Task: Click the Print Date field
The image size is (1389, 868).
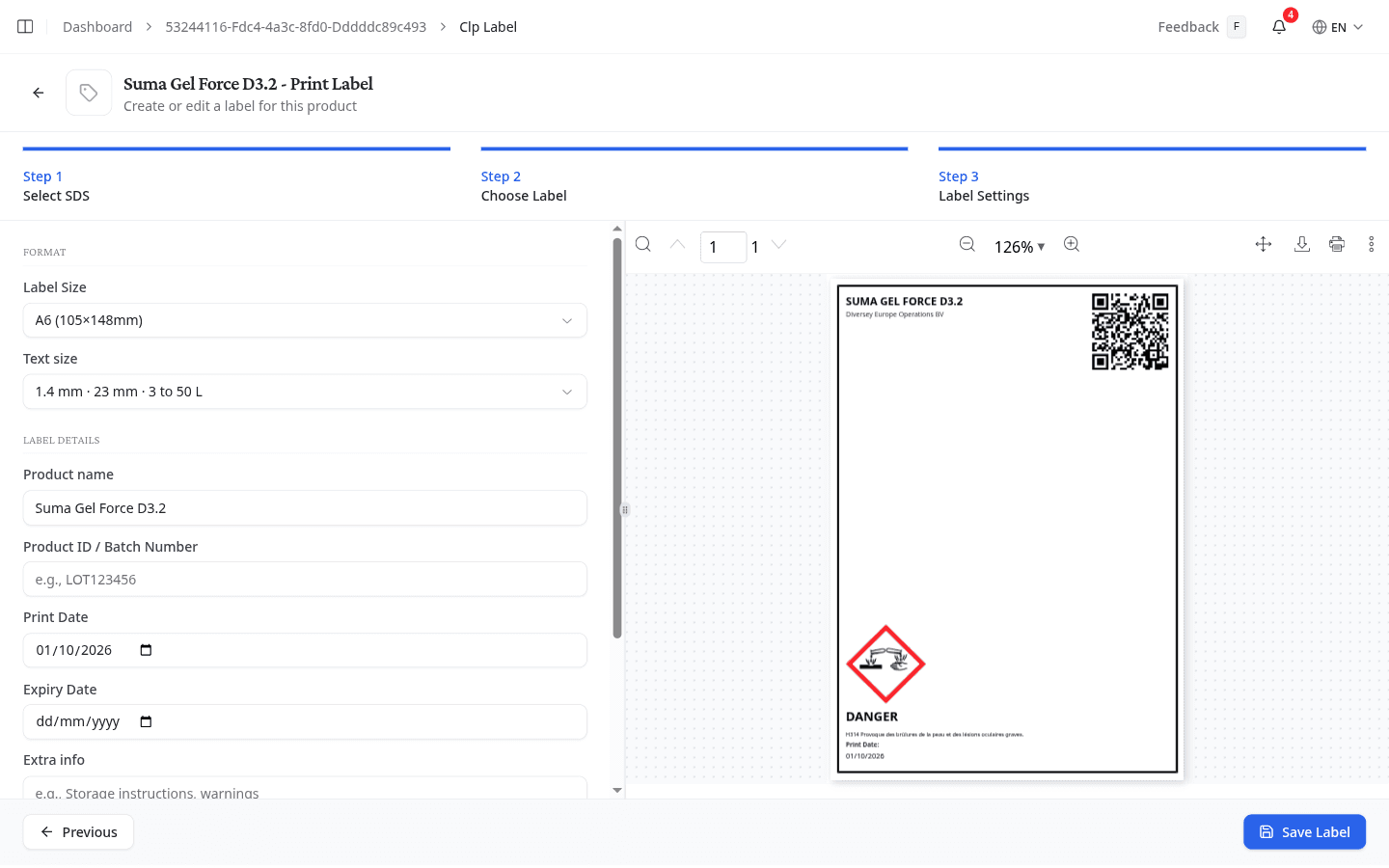Action: (305, 650)
